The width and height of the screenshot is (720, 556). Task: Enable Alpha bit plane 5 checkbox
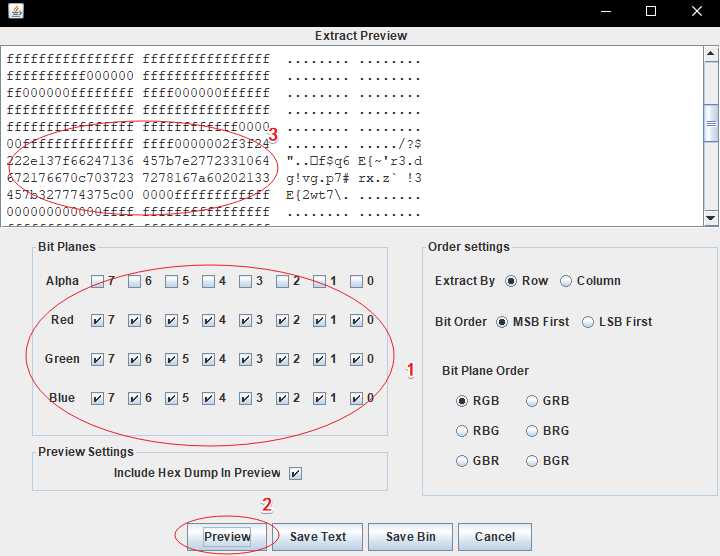click(171, 281)
